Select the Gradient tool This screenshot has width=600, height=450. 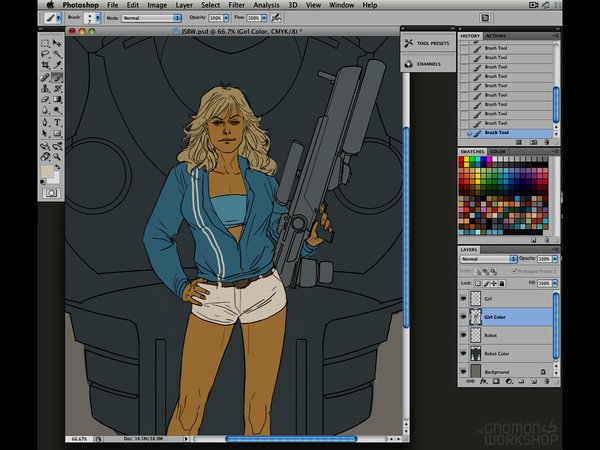pyautogui.click(x=57, y=99)
